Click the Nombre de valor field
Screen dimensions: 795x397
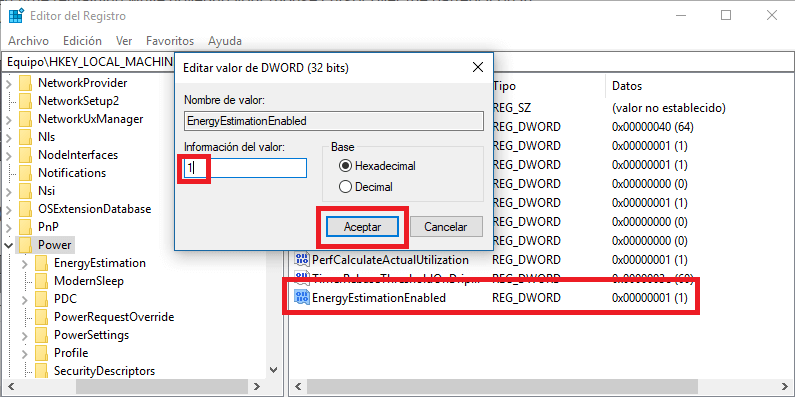tap(334, 121)
